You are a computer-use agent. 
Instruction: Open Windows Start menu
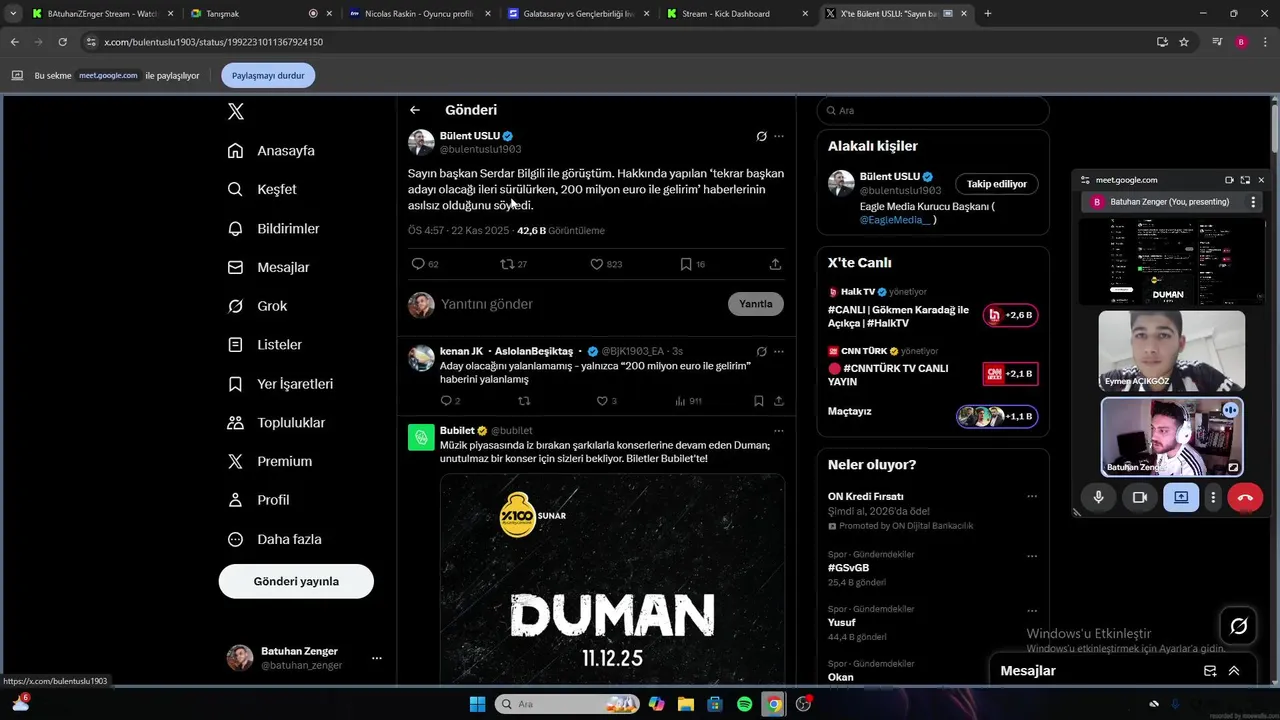coord(476,704)
